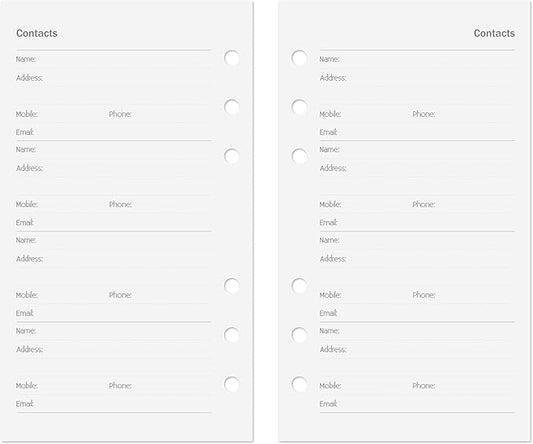
Task: Click the Contacts heading on the right page
Action: (x=494, y=33)
